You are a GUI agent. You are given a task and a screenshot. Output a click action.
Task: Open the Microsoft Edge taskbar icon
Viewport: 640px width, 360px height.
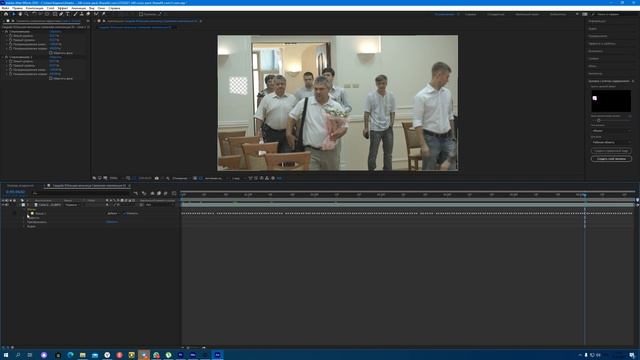(x=70, y=355)
